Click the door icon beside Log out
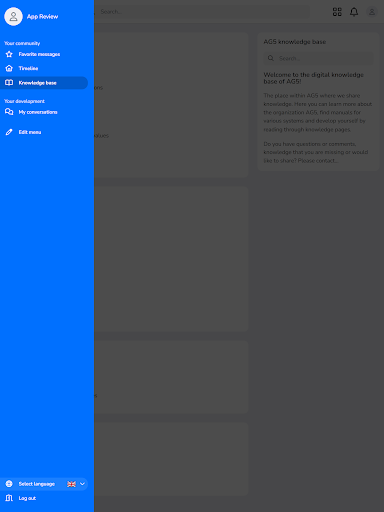Image resolution: width=384 pixels, height=512 pixels. point(9,498)
